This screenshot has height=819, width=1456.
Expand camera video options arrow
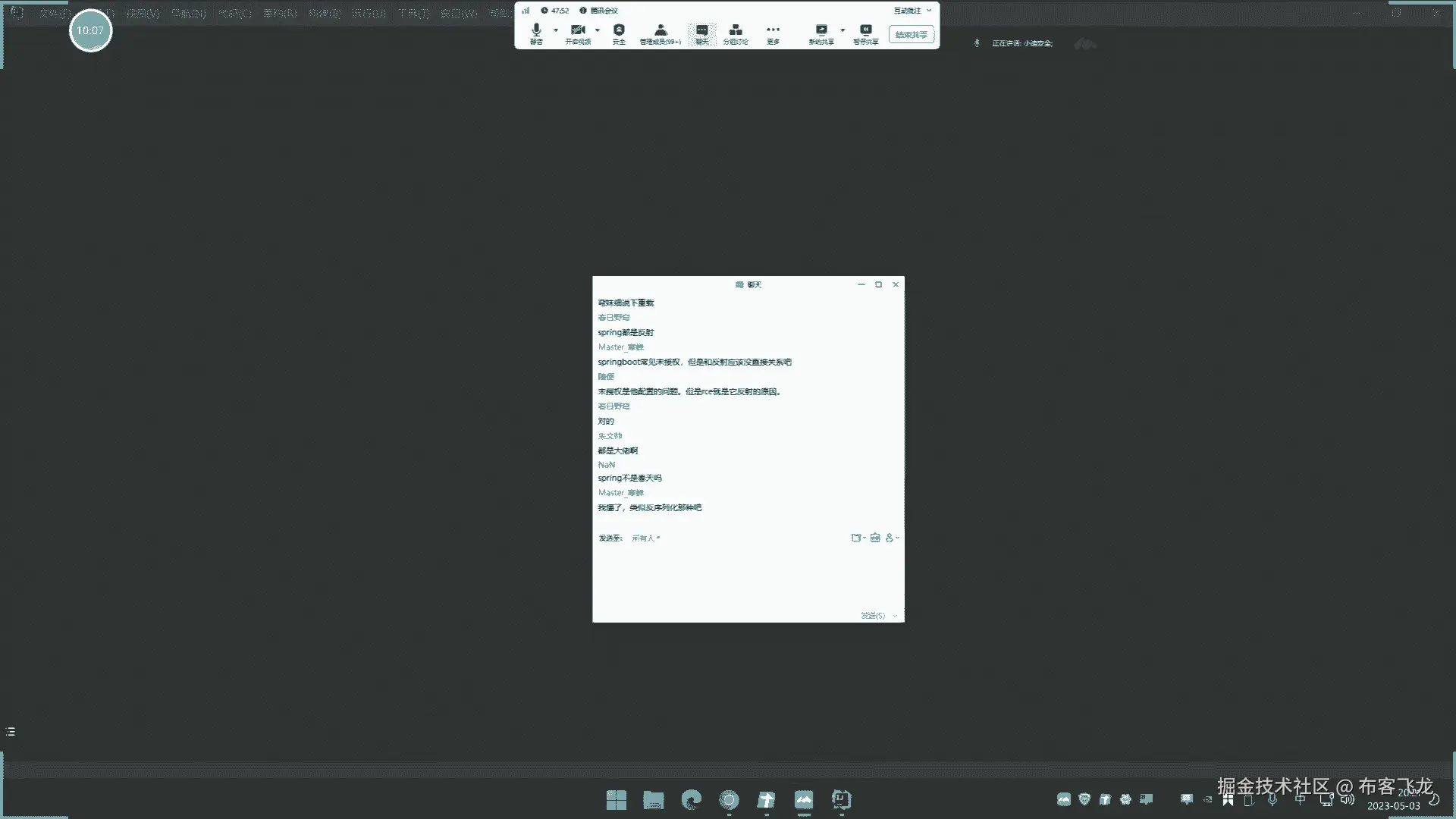598,30
